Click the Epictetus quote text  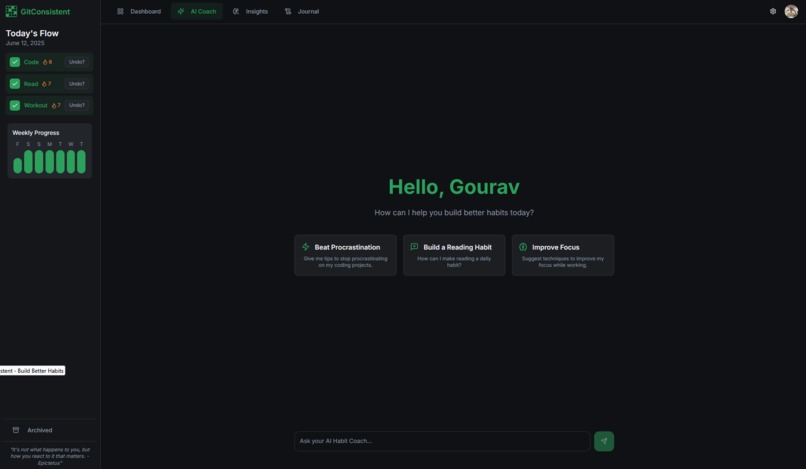coord(50,456)
